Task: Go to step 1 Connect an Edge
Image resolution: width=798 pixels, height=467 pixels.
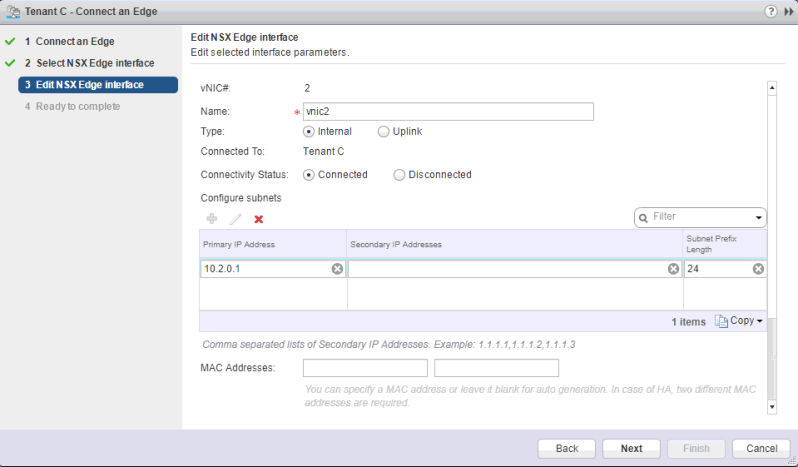Action: 69,41
